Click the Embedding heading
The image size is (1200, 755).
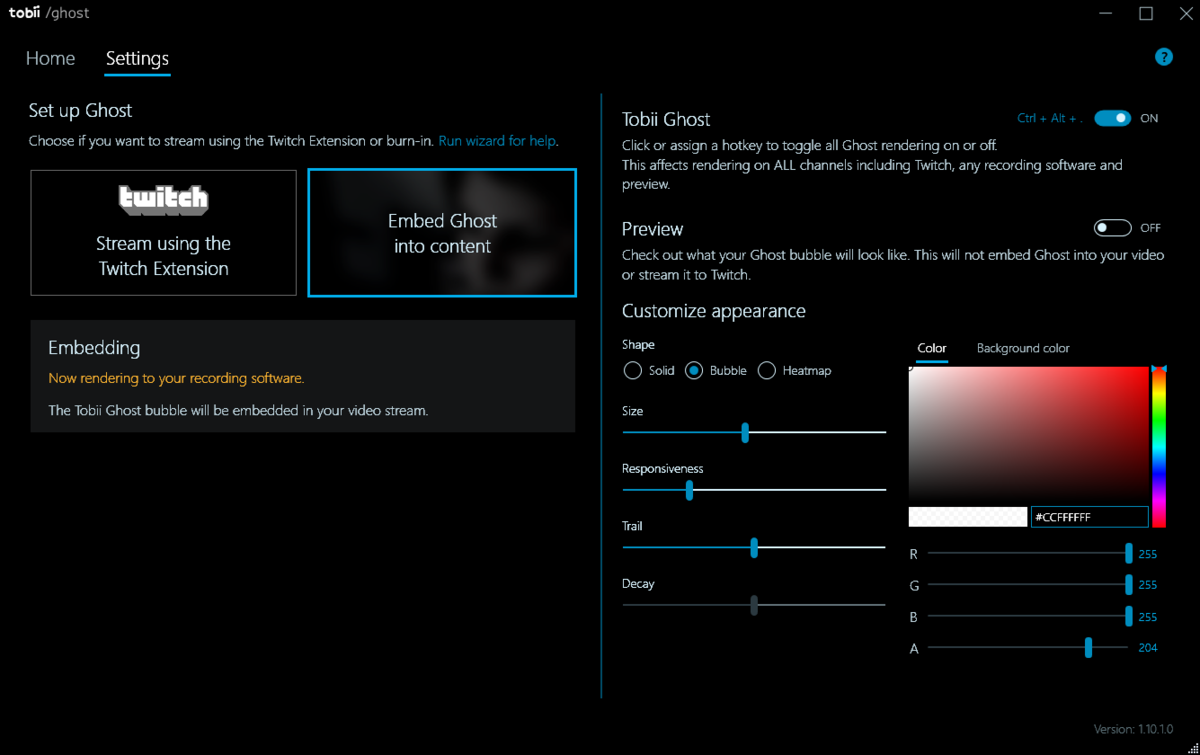click(x=94, y=348)
